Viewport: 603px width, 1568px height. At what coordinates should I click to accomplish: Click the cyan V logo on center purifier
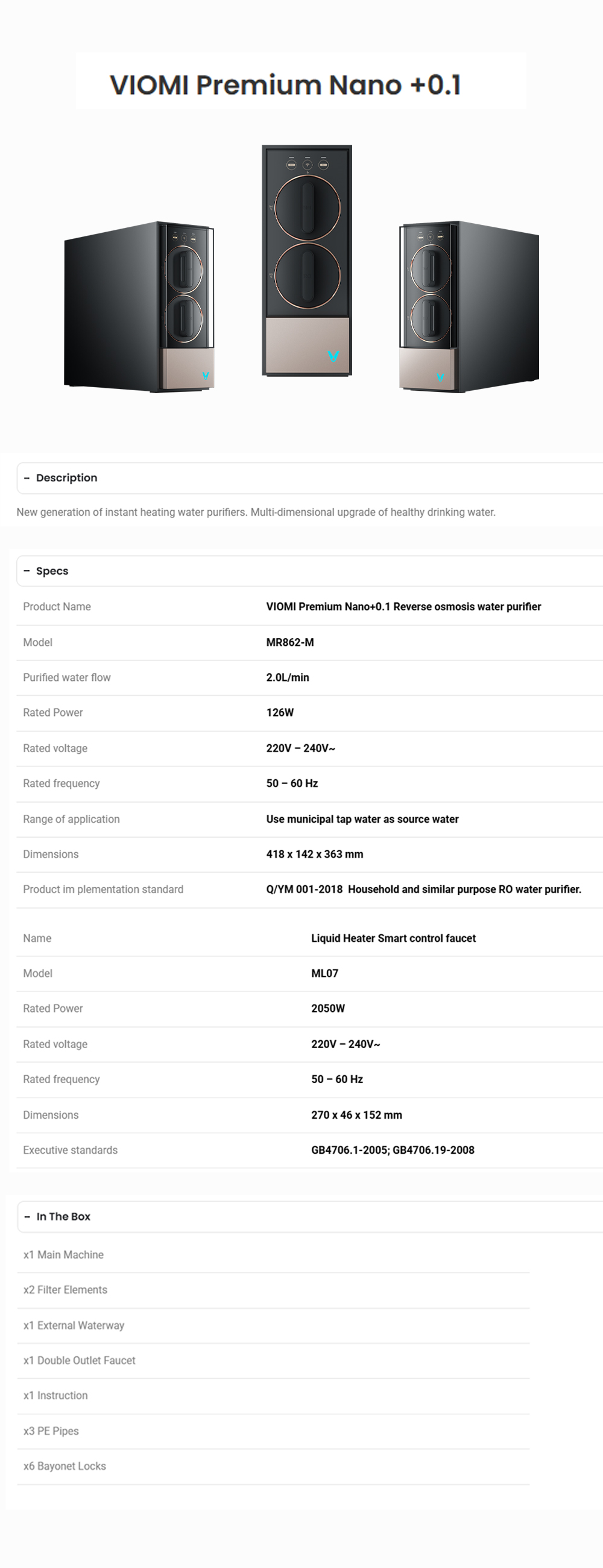[x=333, y=356]
